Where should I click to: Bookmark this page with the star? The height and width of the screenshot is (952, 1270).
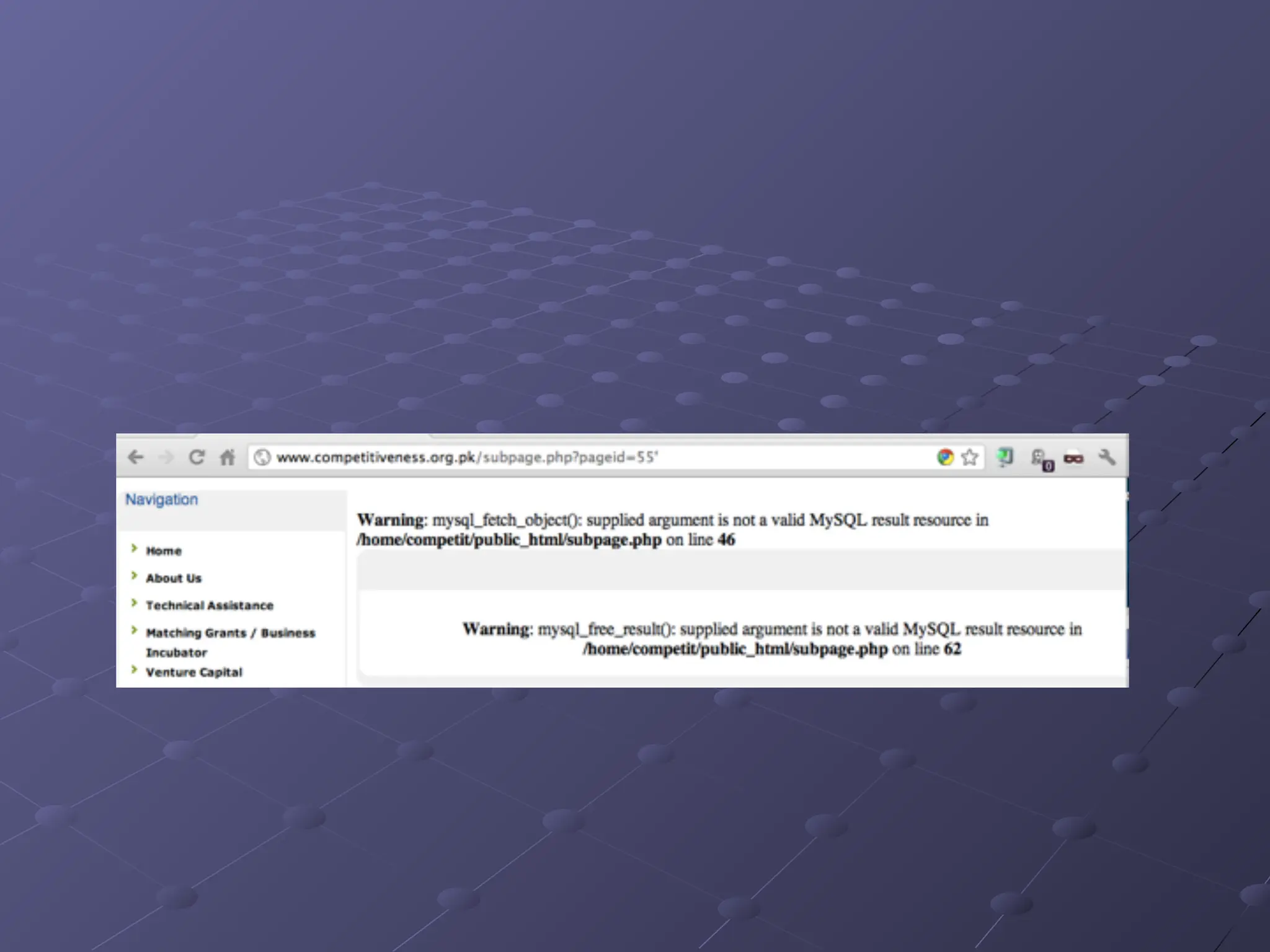[970, 457]
